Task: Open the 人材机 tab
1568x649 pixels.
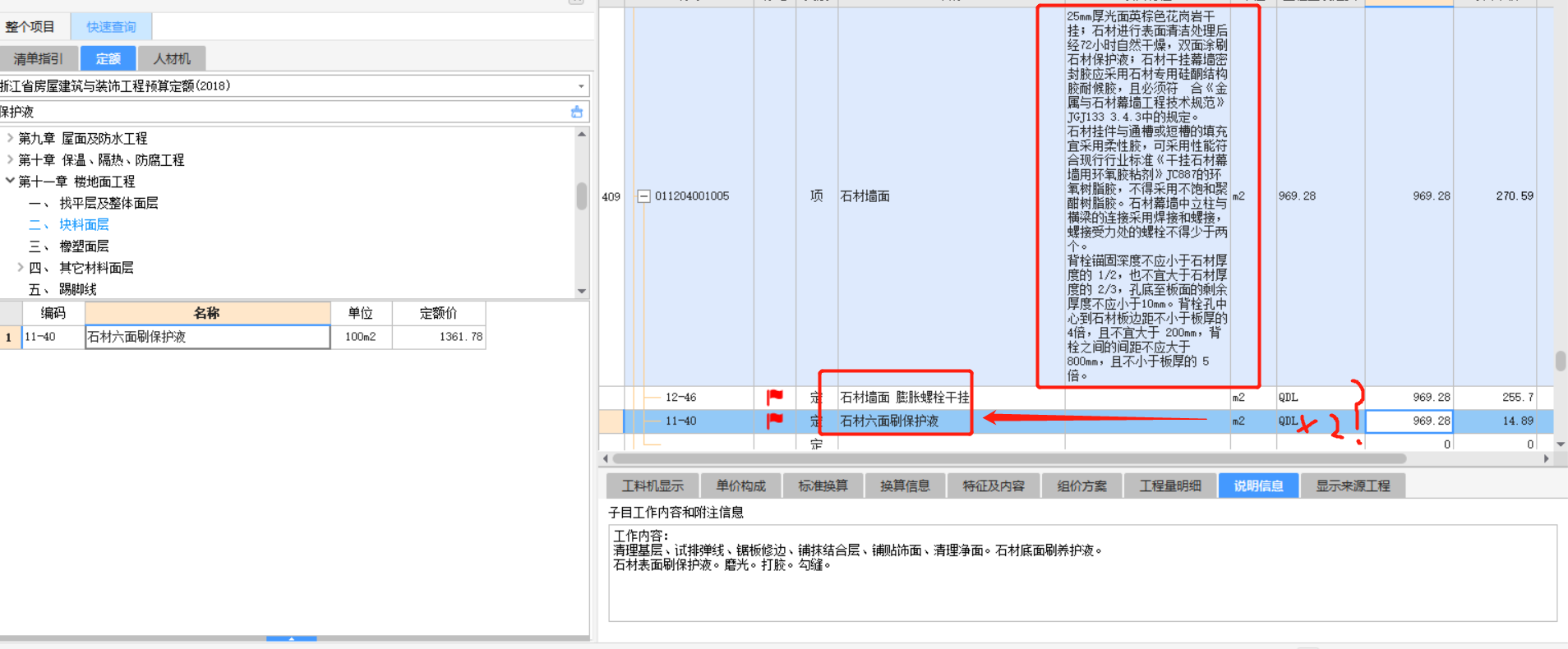Action: click(x=172, y=58)
